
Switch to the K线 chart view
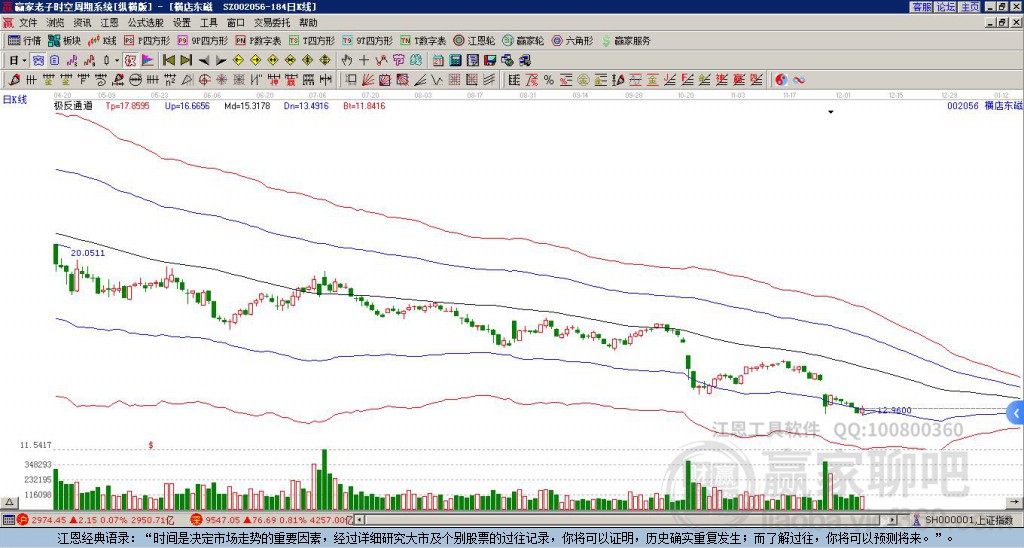click(102, 40)
